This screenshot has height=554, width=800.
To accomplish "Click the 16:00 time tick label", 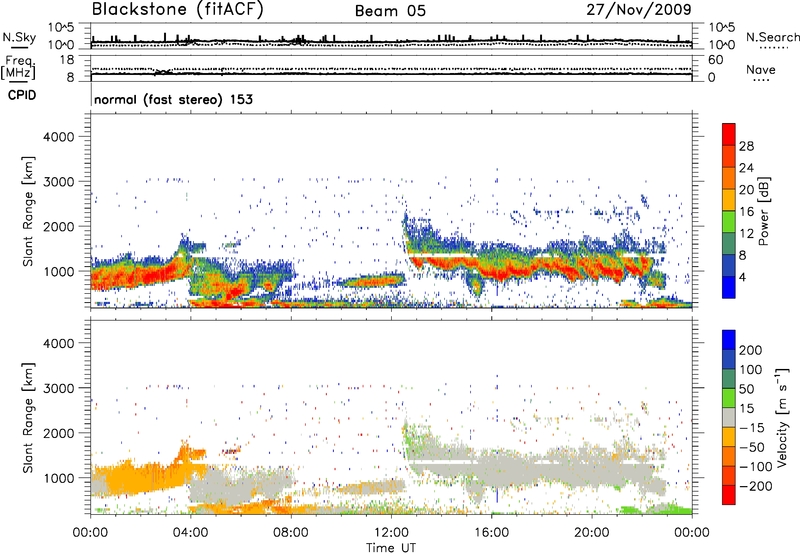I will pos(491,533).
